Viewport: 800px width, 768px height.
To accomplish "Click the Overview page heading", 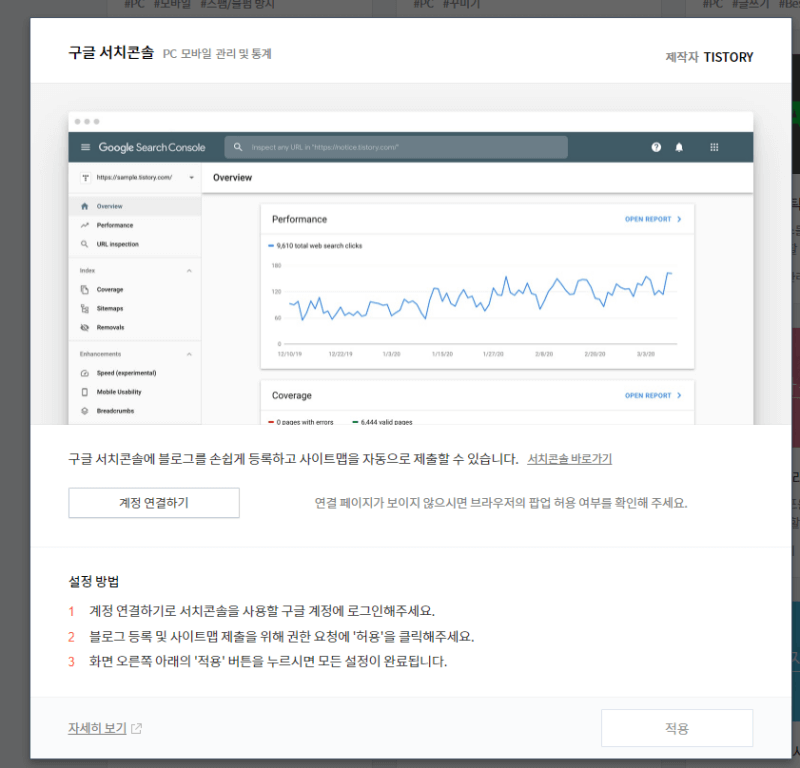I will (x=233, y=178).
